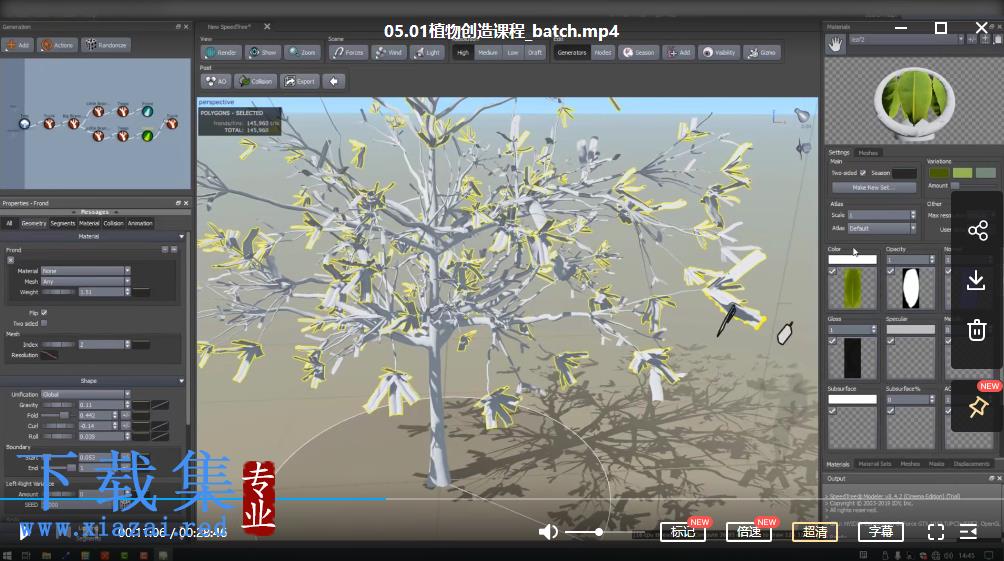
Task: Toggle the Subsurface% map checkbox
Action: coord(891,411)
